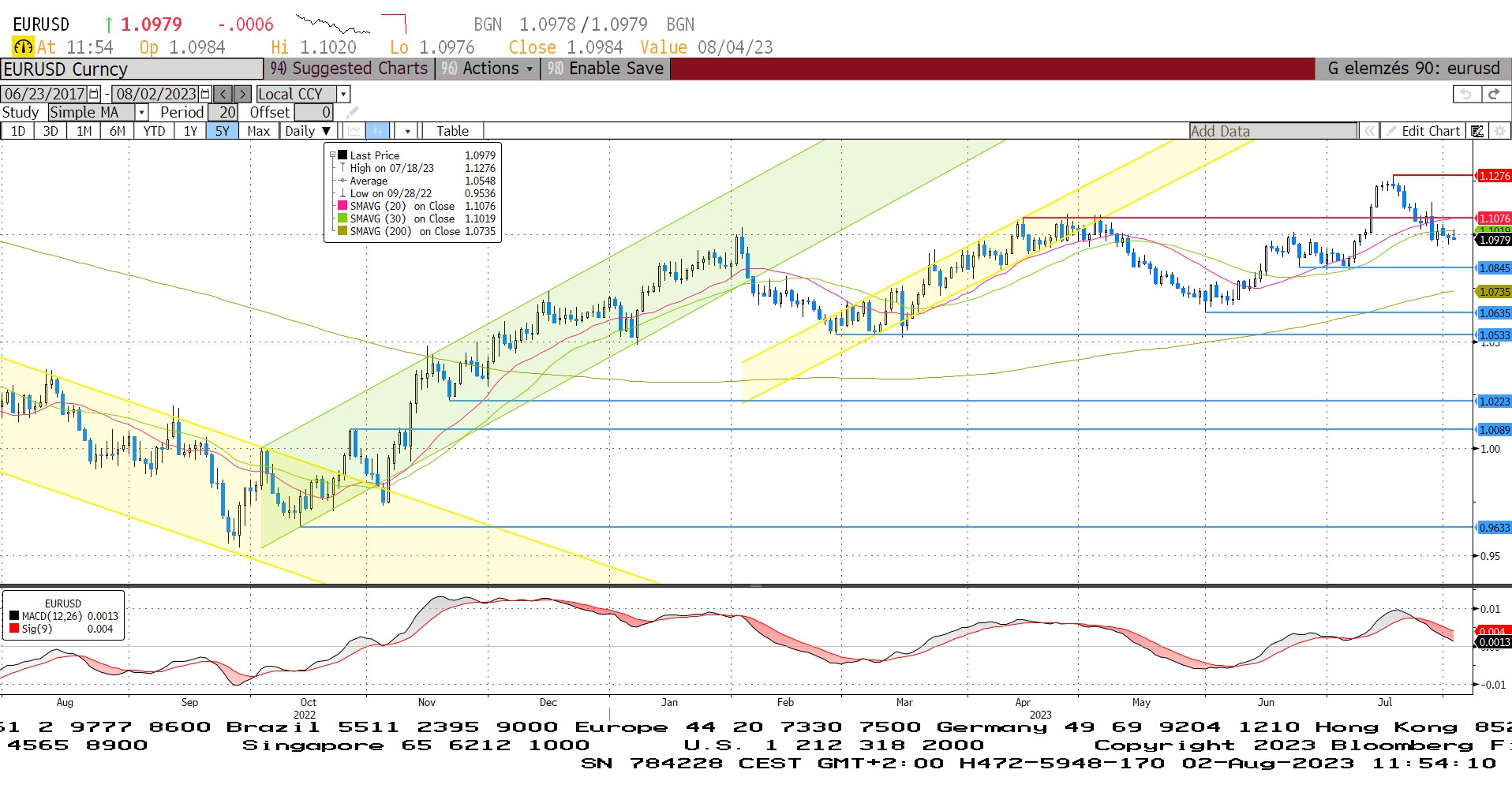Click the end date field 08/02/2023
The height and width of the screenshot is (807, 1512).
(x=155, y=94)
